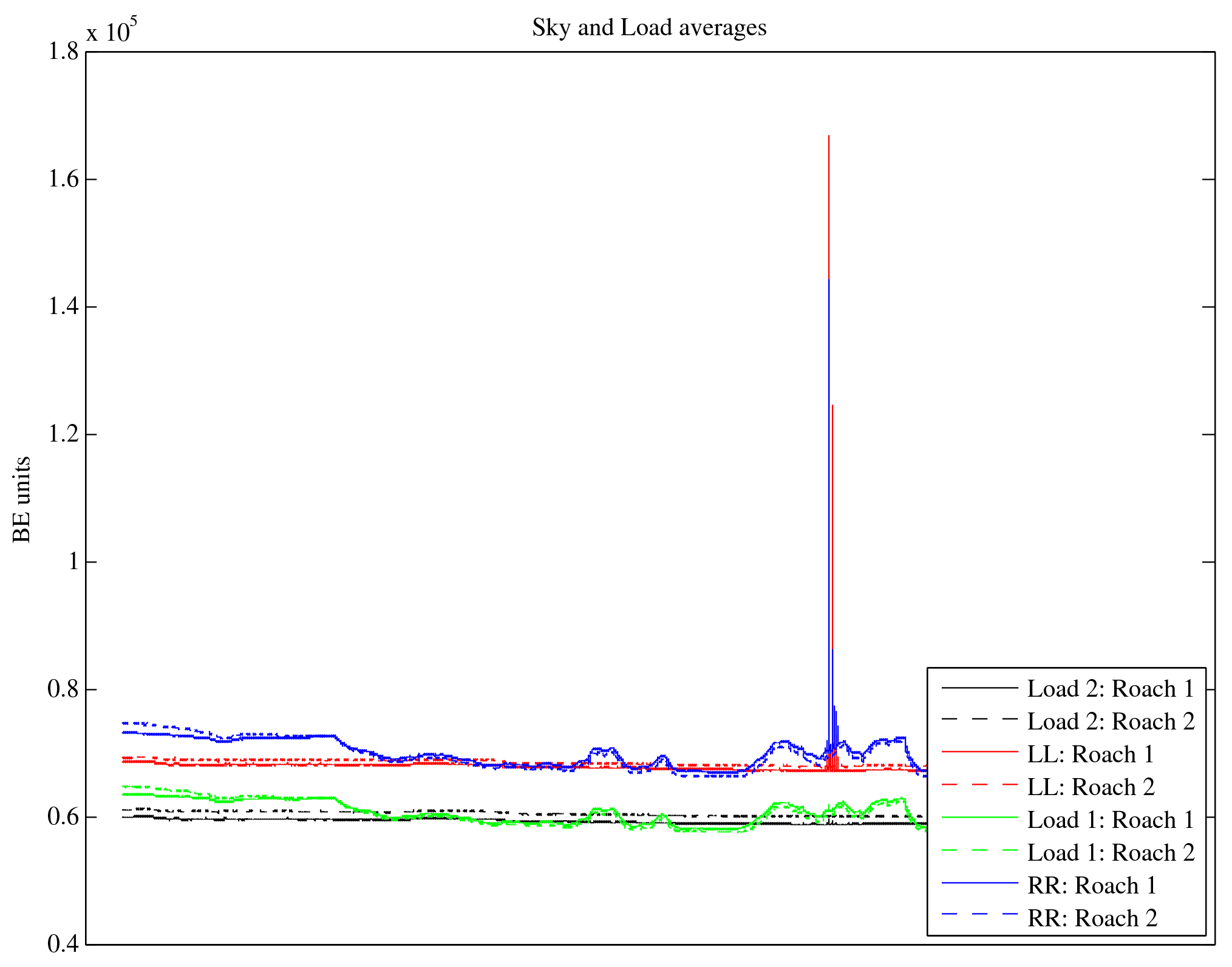Click the top of the tallest red spike
1232x967 pixels.
point(829,137)
